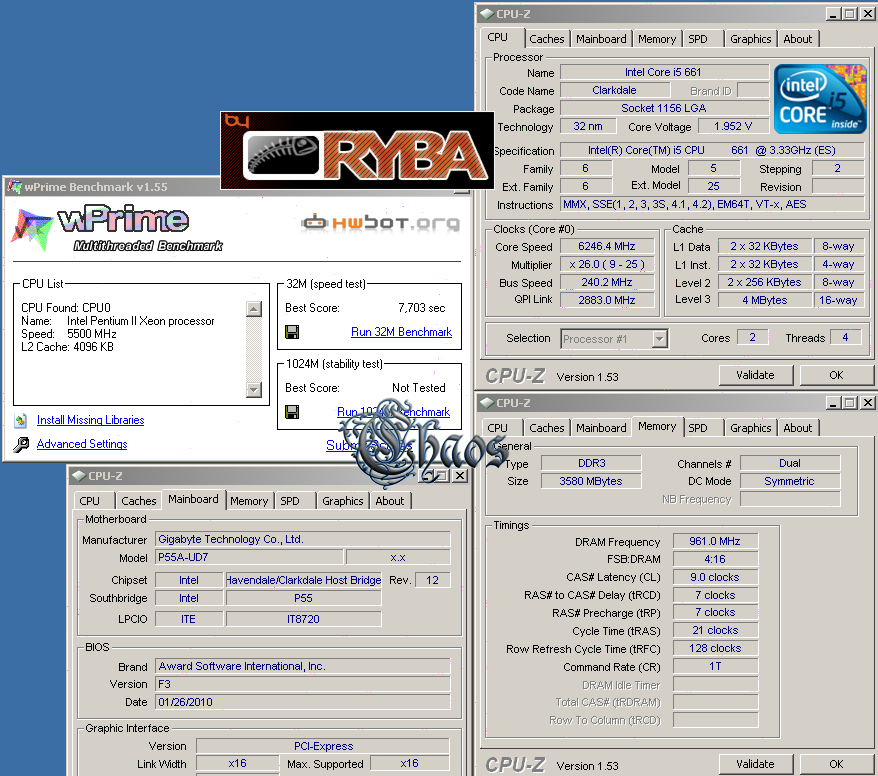The image size is (878, 776).
Task: Click the motherboard Model field P55A-UD7
Action: tap(249, 558)
